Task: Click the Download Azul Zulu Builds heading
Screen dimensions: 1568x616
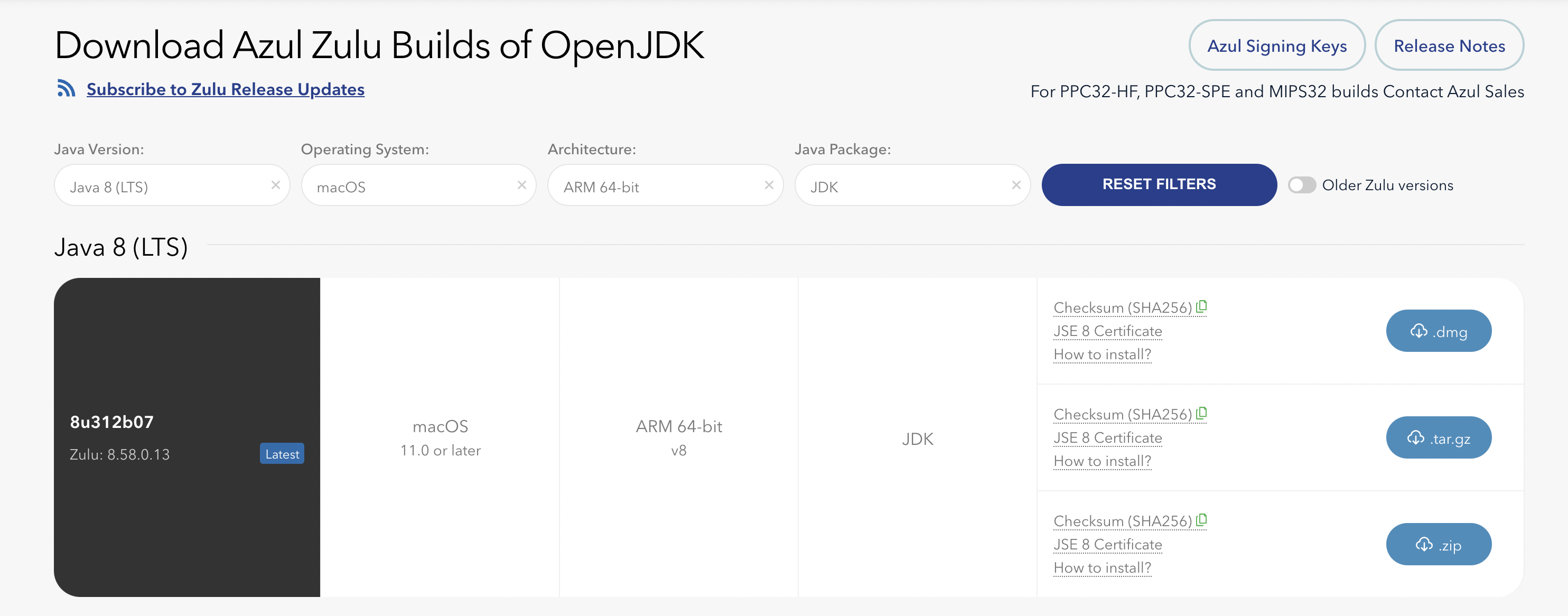Action: tap(379, 45)
